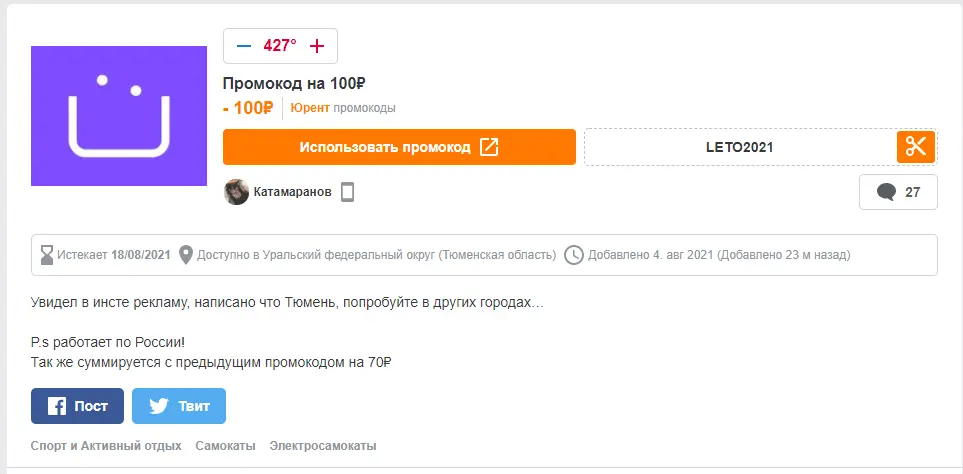This screenshot has height=474, width=963.
Task: Click Использовать промокод orange button
Action: tap(399, 147)
